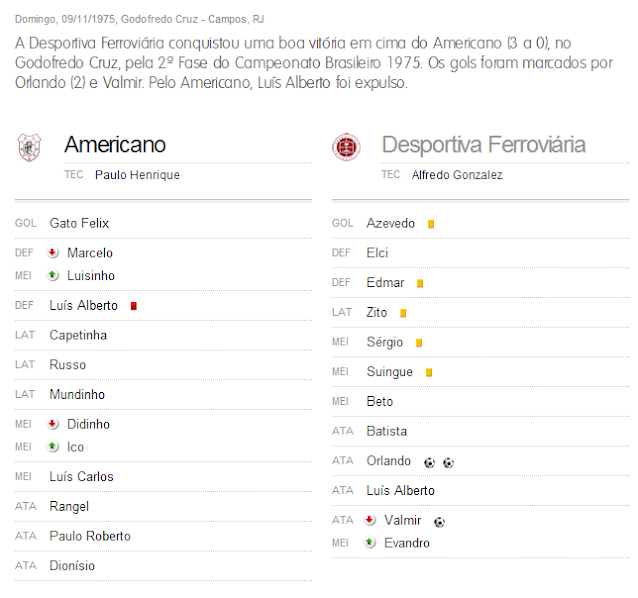
Task: Click red card next to Luís Alberto
Action: [133, 306]
